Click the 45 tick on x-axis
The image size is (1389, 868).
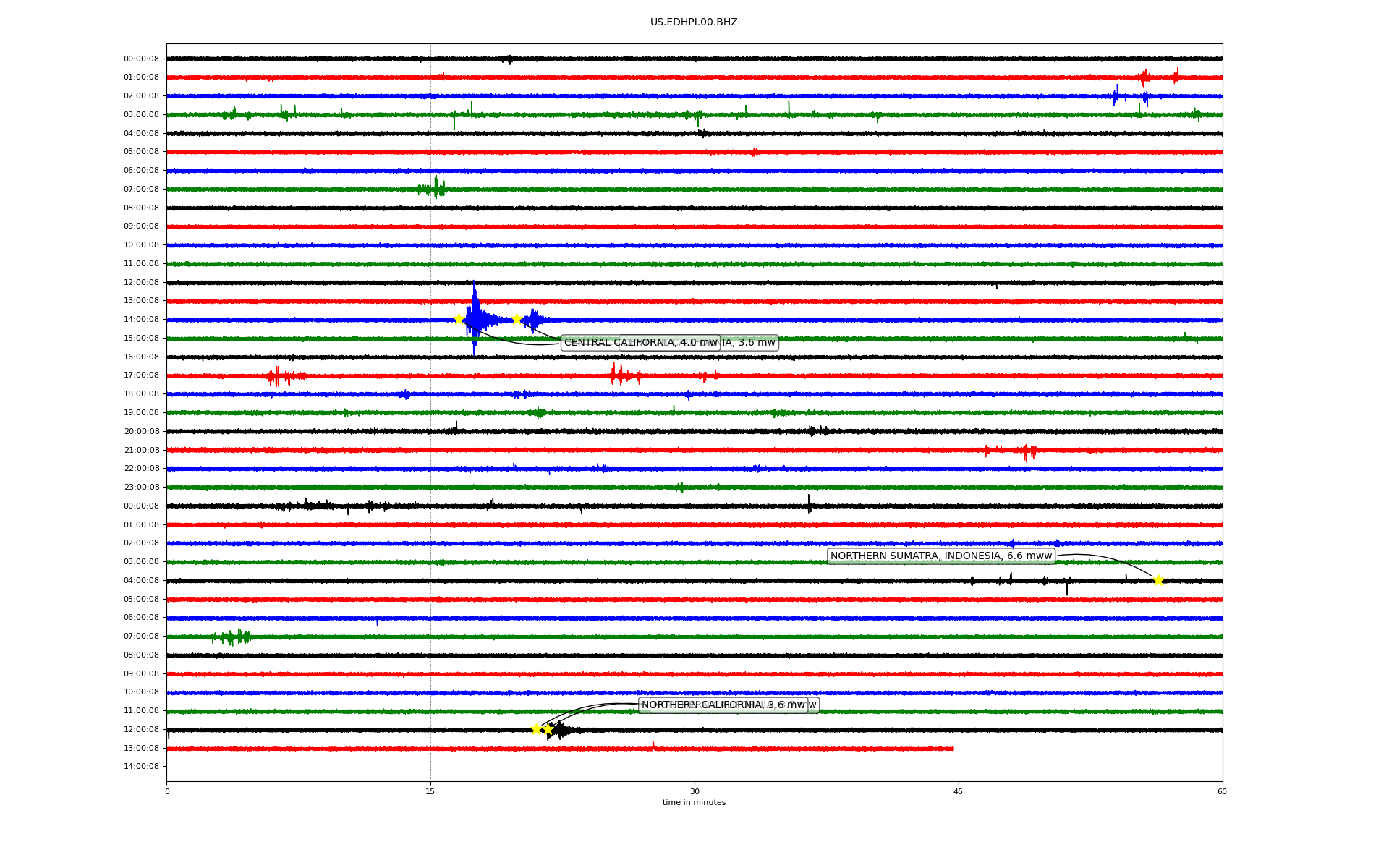[958, 791]
